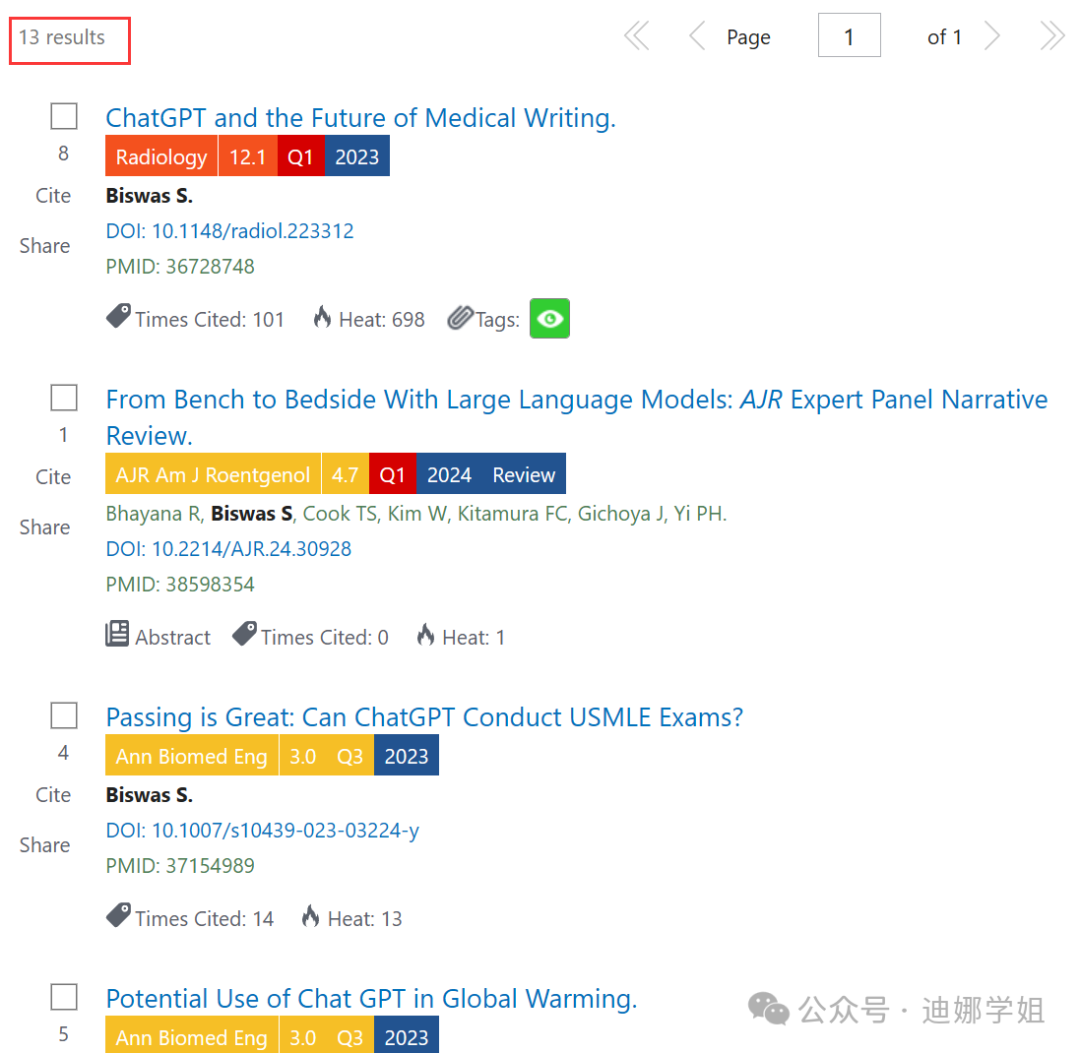Open ChatGPT and the Future of Medical Writing
Screen dimensions: 1080x1053
[x=360, y=118]
